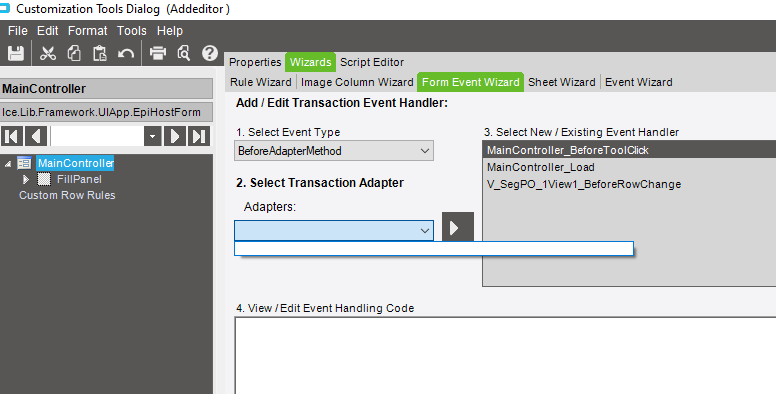Viewport: 776px width, 394px height.
Task: Go to first record navigation button
Action: tap(12, 136)
